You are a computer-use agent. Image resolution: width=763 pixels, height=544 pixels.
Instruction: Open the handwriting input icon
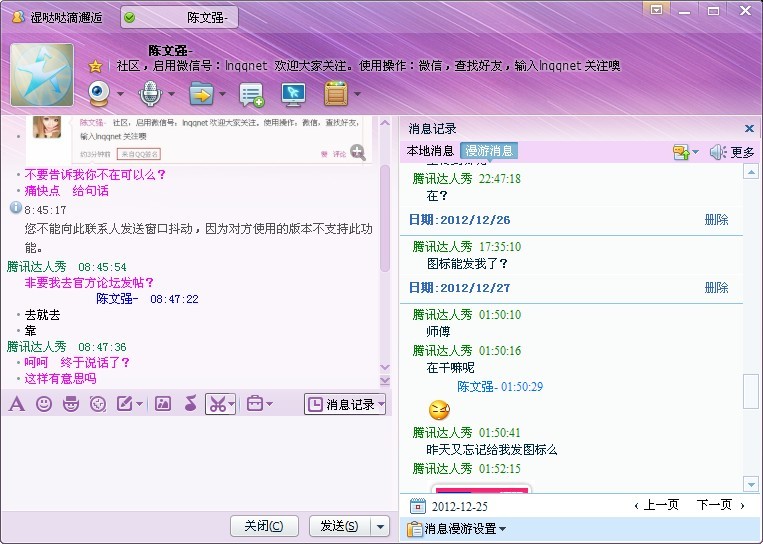(x=125, y=404)
